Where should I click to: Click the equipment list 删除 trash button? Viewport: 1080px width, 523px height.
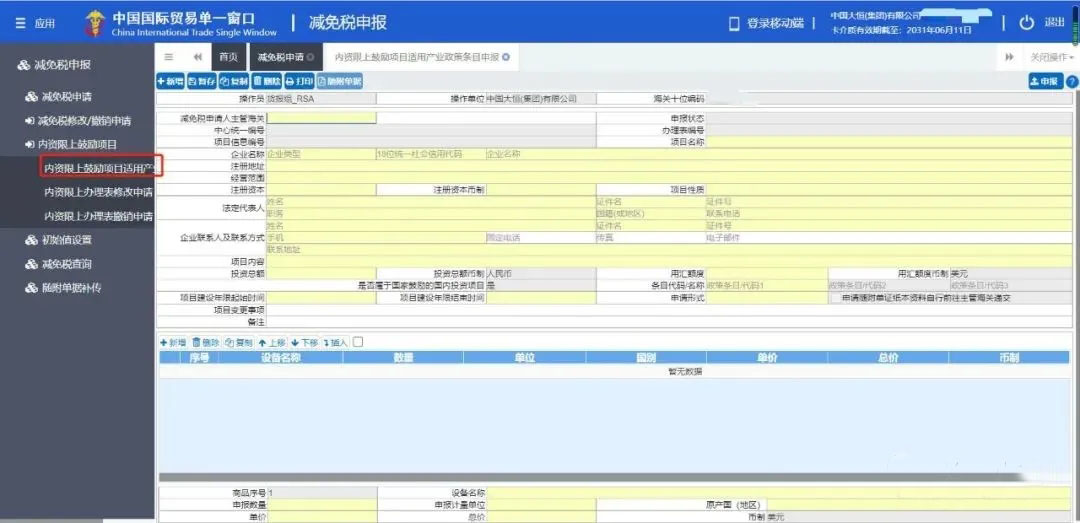click(x=205, y=342)
